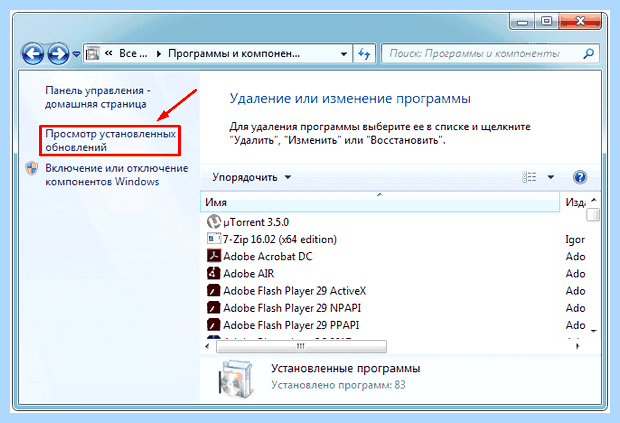620x423 pixels.
Task: Select the Adobe AIR icon
Action: 214,273
